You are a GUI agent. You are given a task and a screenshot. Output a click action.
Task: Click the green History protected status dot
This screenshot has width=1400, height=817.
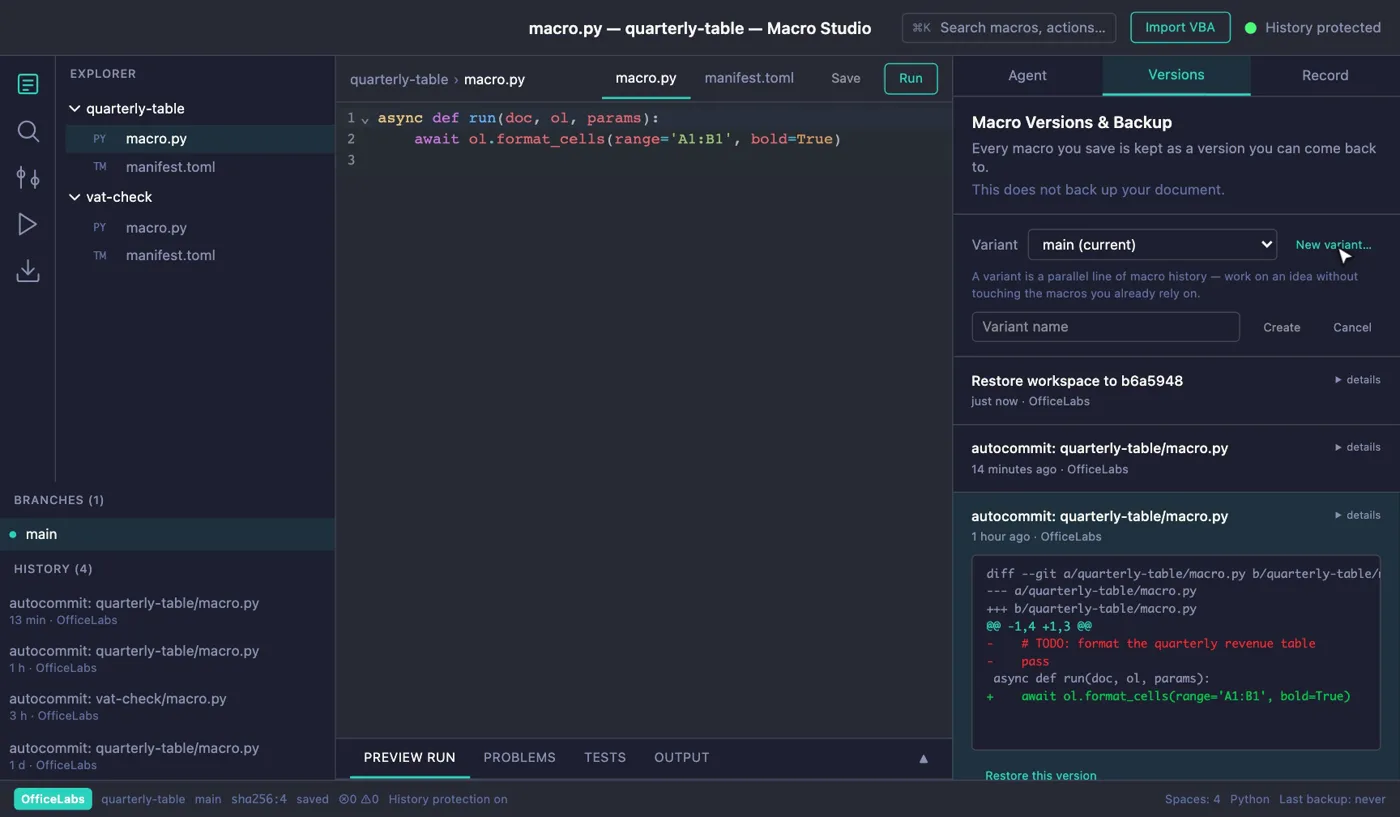coord(1250,28)
